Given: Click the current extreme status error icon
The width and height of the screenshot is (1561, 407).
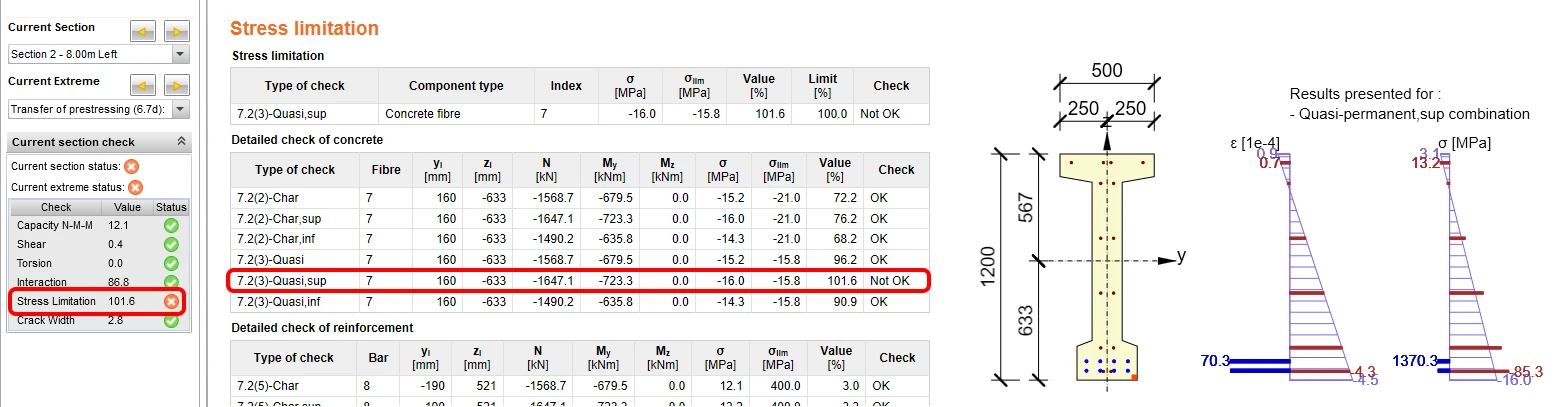Looking at the screenshot, I should pos(135,187).
